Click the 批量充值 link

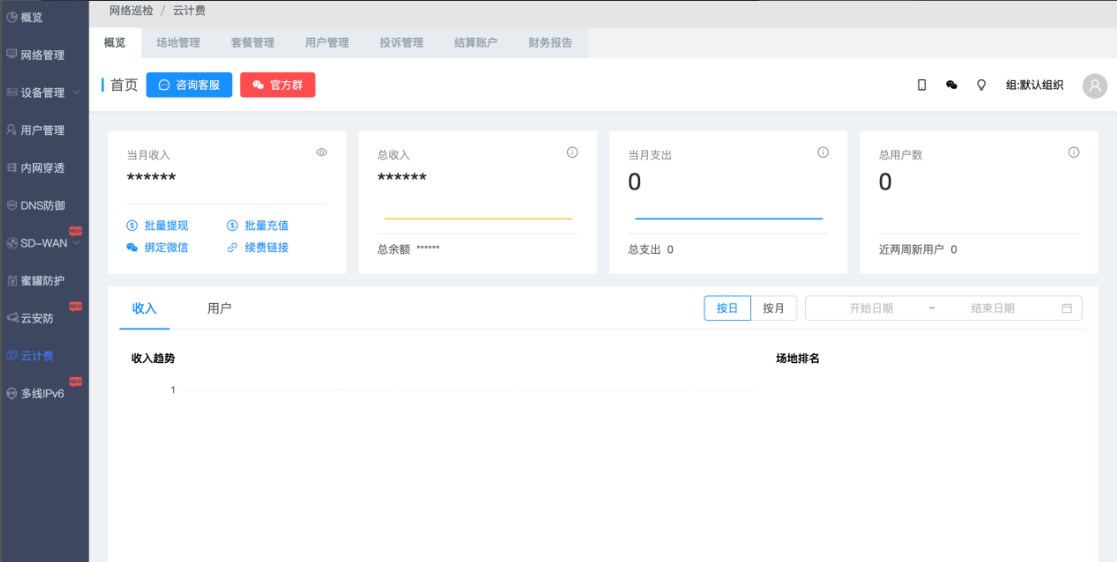[x=258, y=226]
